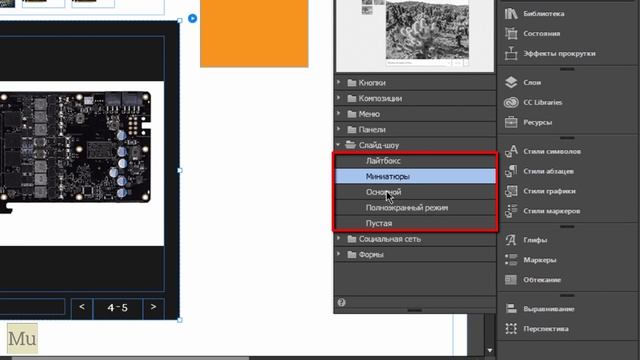Select the Основной slideshow widget
Image resolution: width=640 pixels, height=360 pixels.
tap(416, 192)
